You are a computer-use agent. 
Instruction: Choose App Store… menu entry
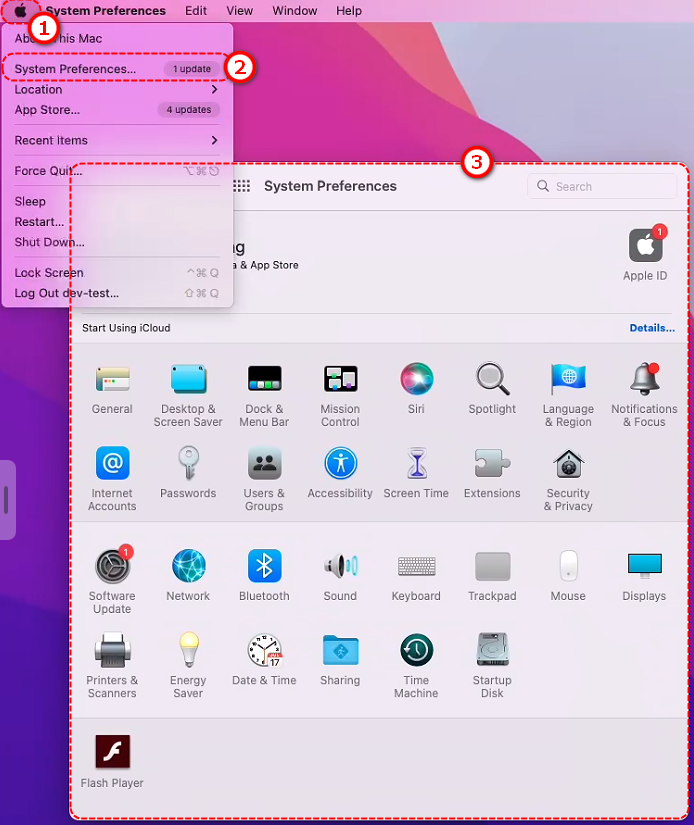coord(117,110)
